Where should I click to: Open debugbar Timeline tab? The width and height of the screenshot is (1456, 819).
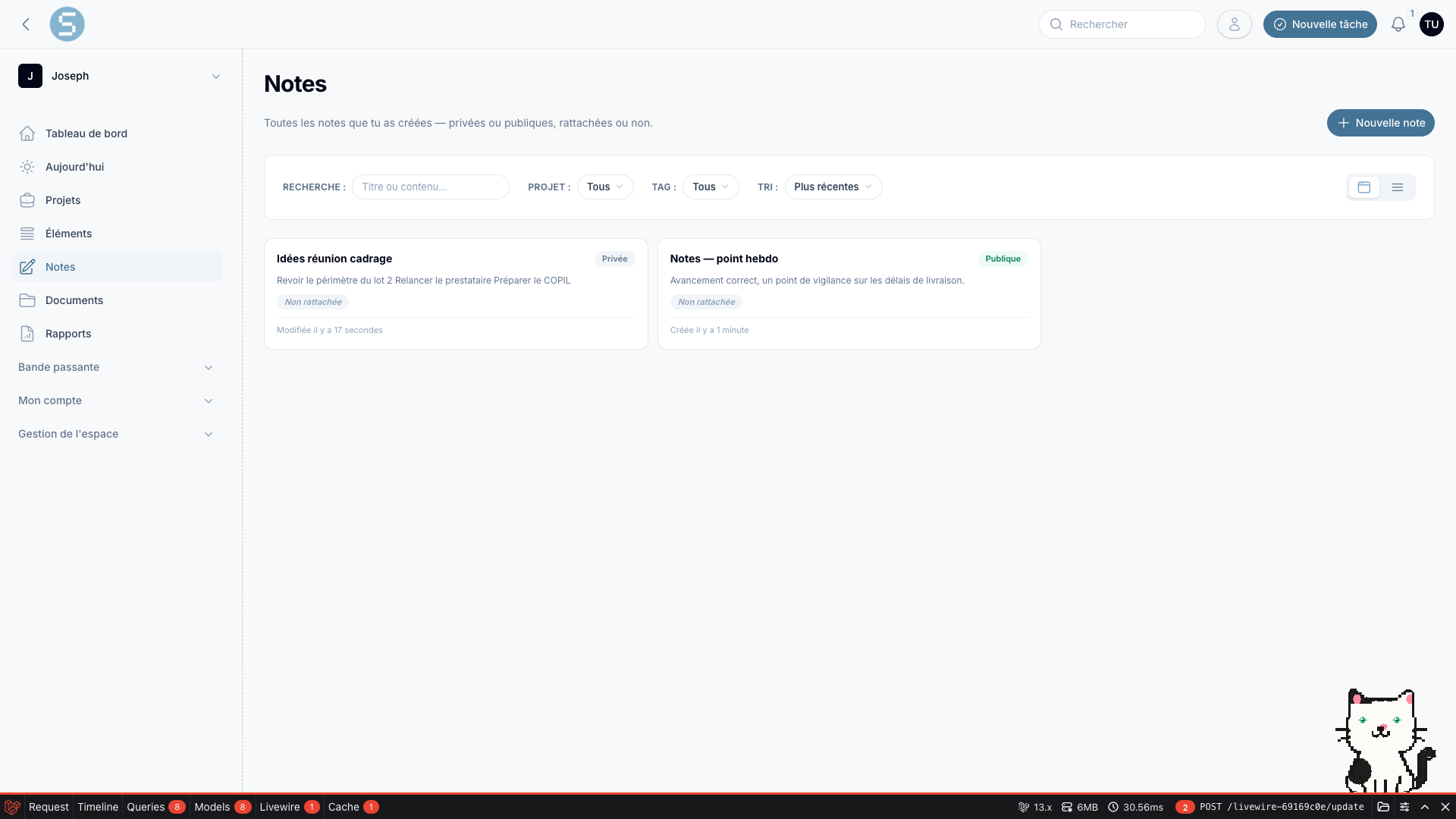[x=98, y=807]
